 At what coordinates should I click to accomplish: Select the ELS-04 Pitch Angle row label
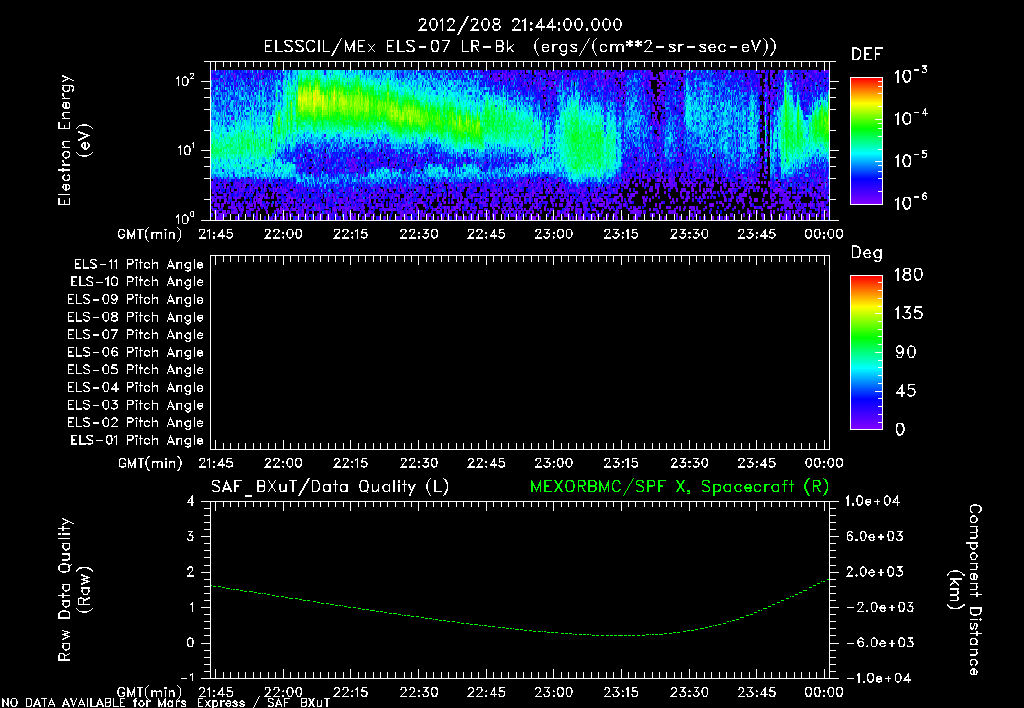click(x=136, y=388)
